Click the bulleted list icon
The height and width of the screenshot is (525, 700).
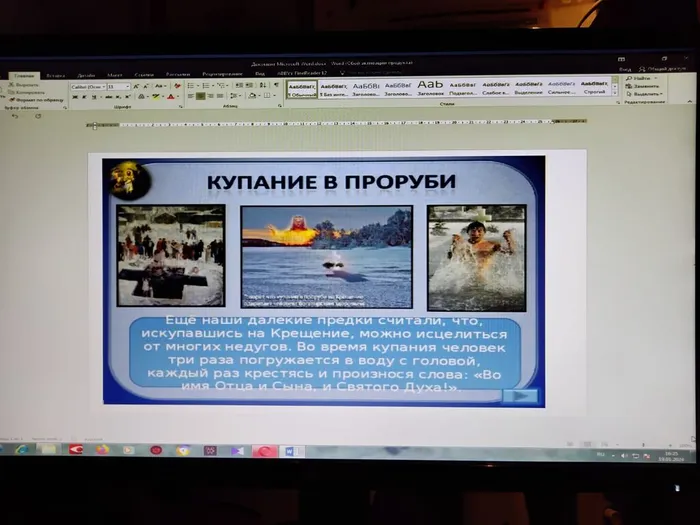[192, 86]
